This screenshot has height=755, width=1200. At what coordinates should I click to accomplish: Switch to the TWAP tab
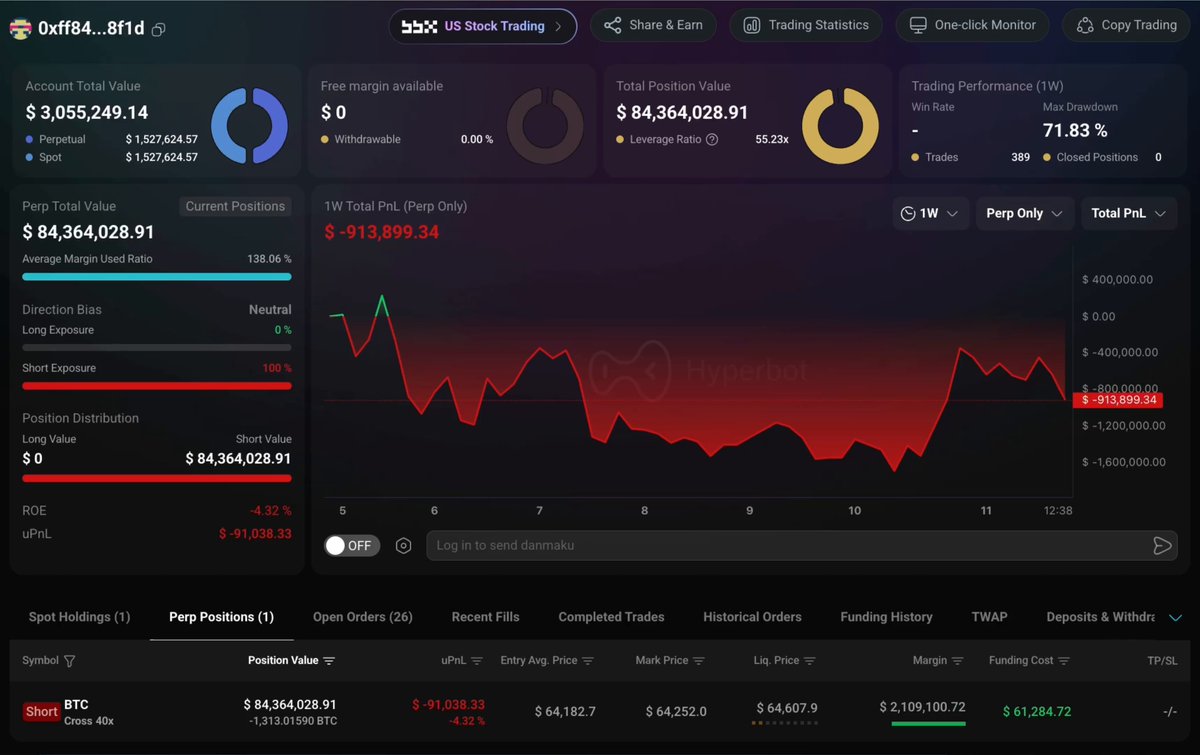pos(989,617)
